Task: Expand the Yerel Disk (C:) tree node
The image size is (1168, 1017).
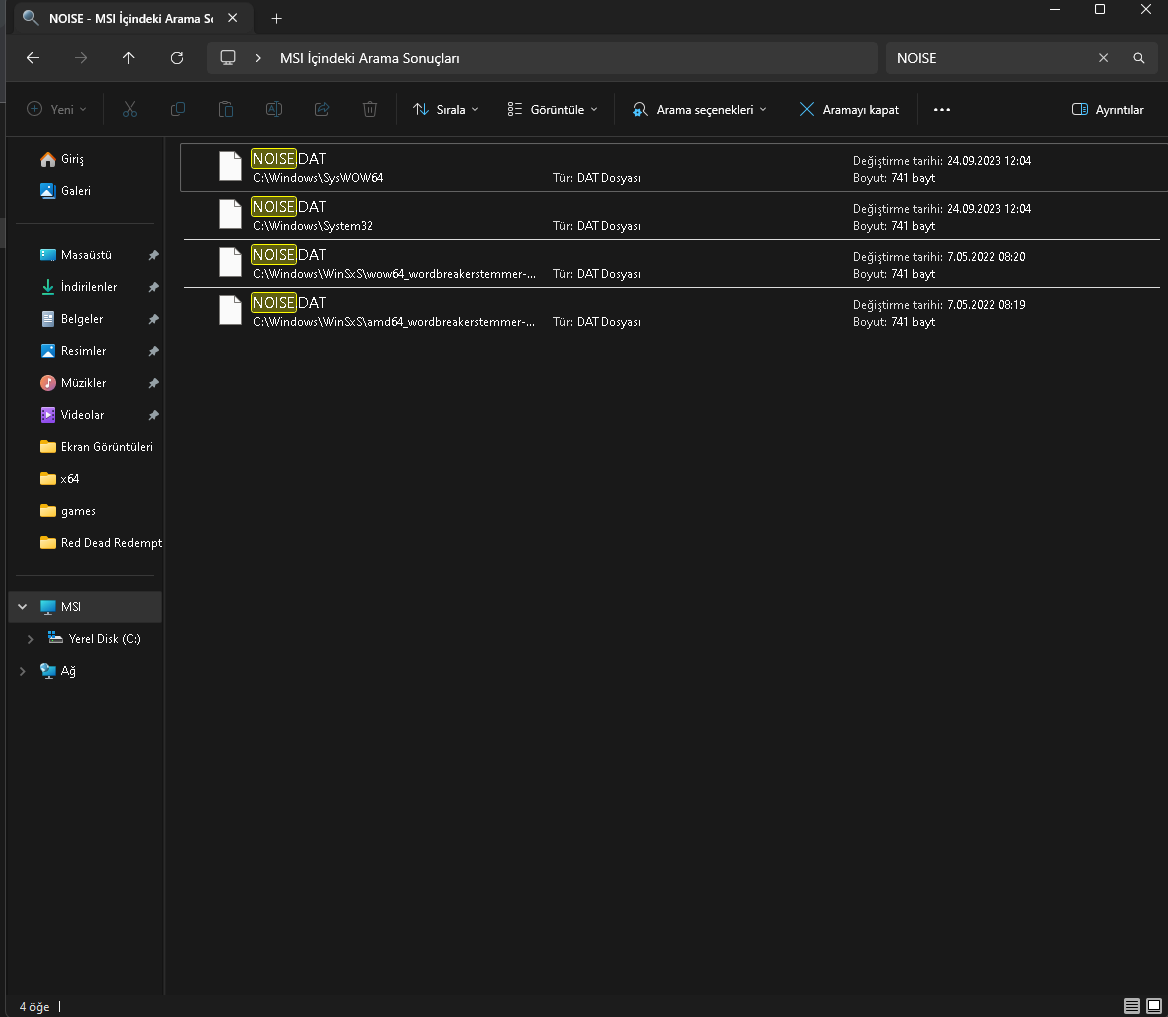Action: coord(31,639)
